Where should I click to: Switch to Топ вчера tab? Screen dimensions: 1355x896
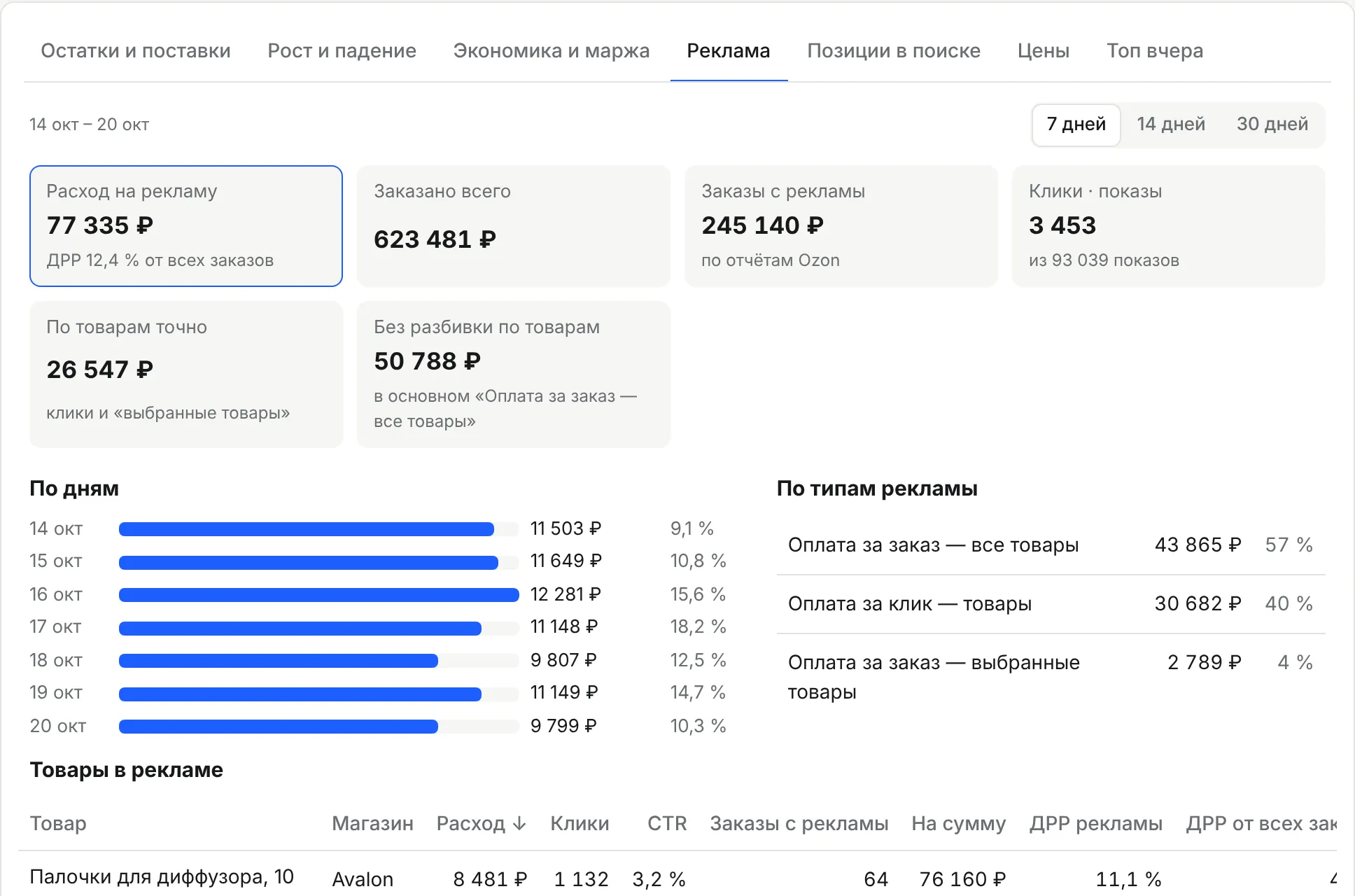tap(1155, 51)
